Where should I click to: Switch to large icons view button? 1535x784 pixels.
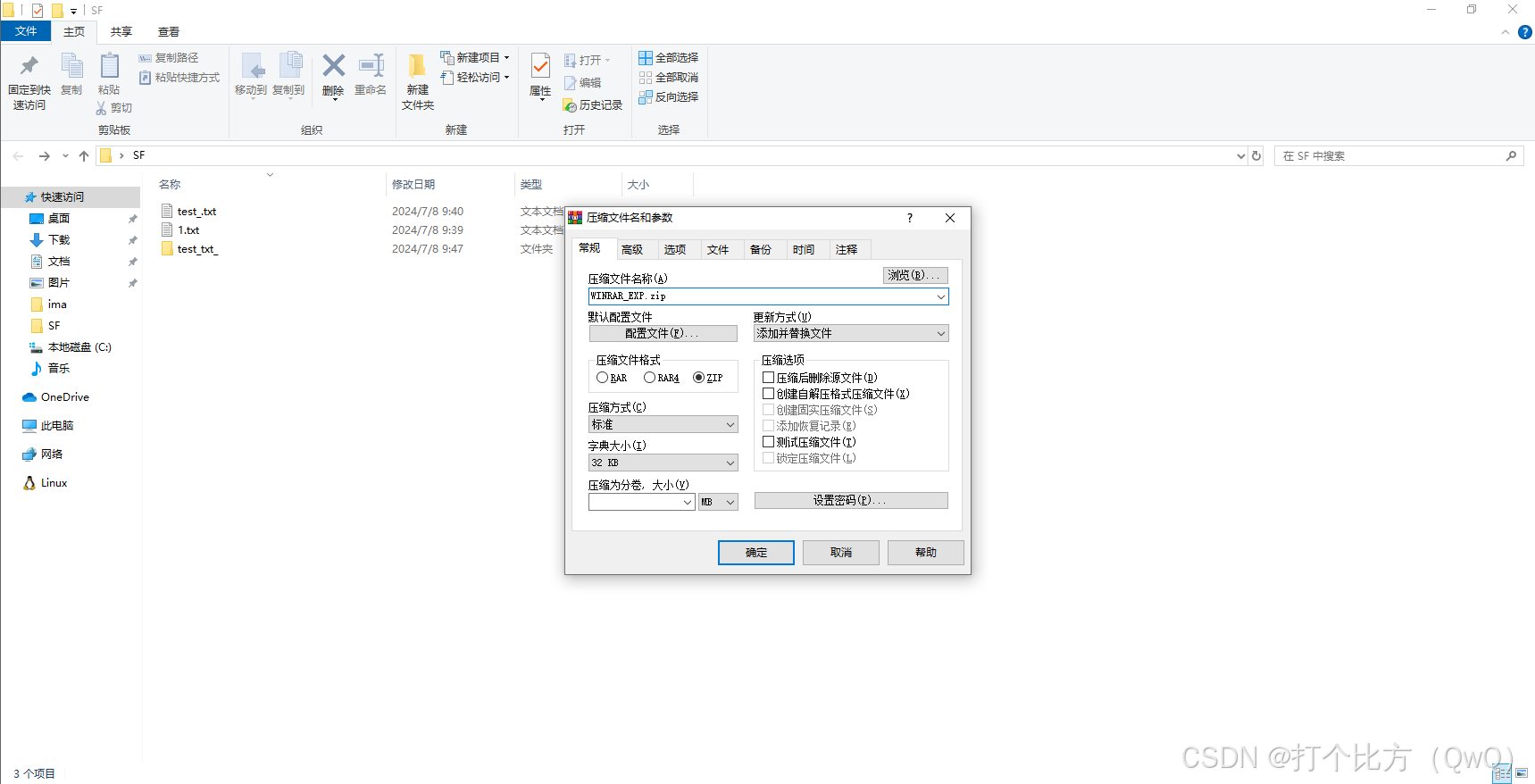1522,773
